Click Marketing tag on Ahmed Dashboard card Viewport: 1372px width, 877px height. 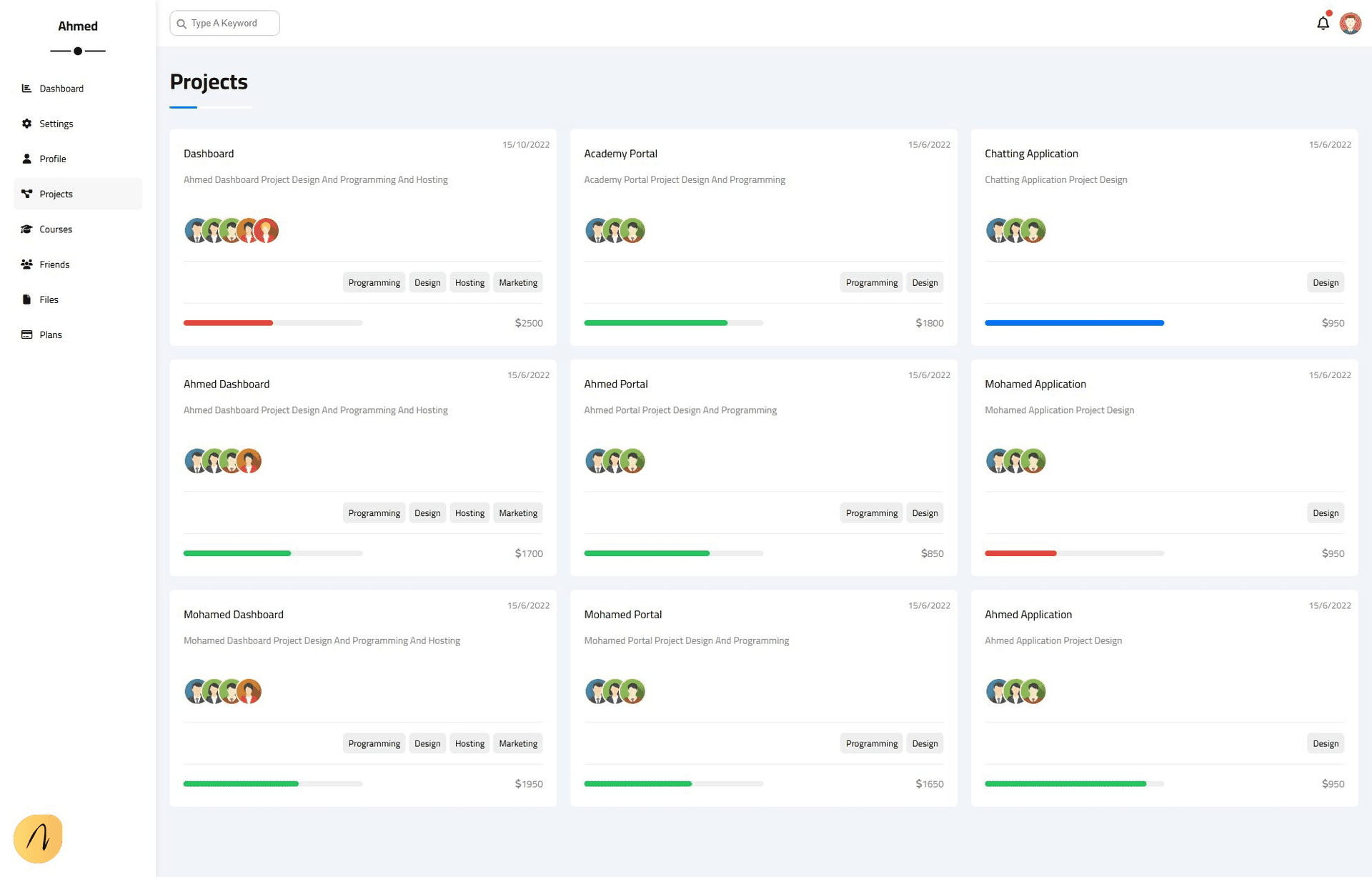coord(518,512)
